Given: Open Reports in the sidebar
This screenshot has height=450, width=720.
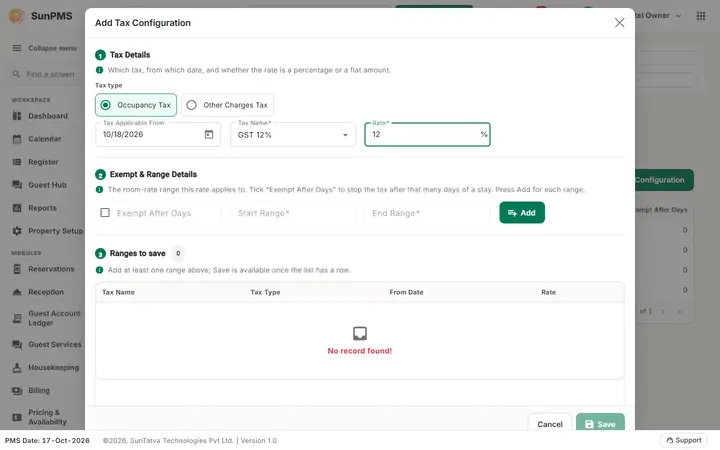Looking at the screenshot, I should coord(42,208).
